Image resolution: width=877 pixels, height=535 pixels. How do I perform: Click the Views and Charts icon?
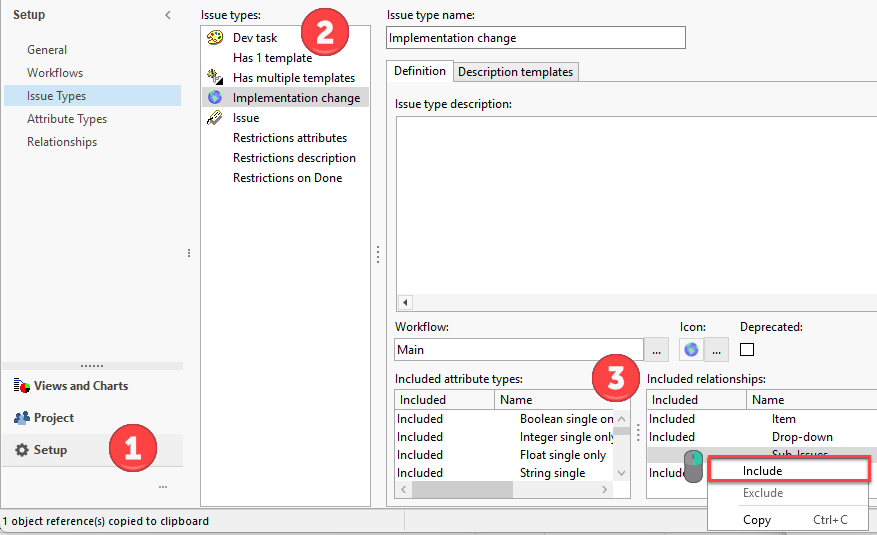22,385
